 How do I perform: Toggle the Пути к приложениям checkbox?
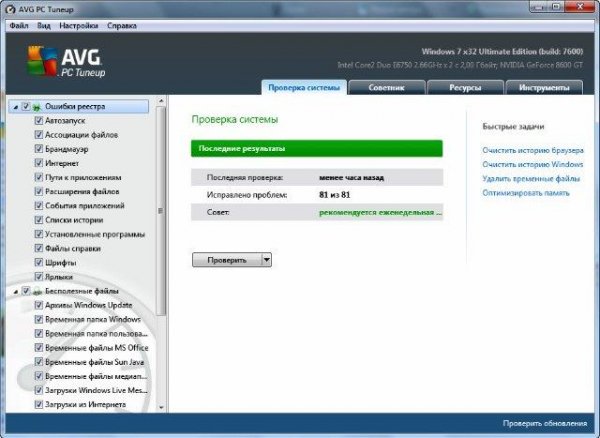[38, 177]
